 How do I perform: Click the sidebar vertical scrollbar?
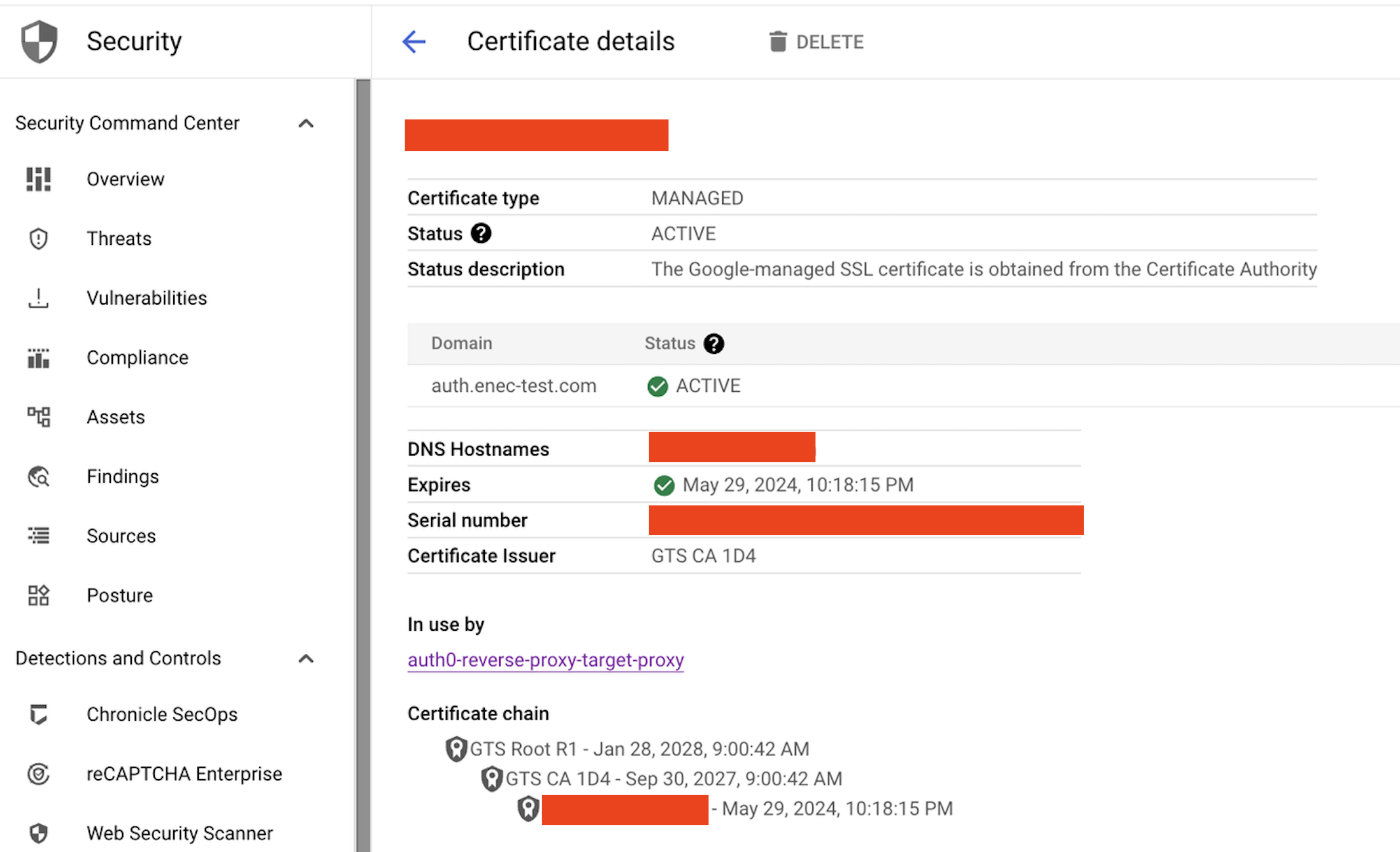363,459
